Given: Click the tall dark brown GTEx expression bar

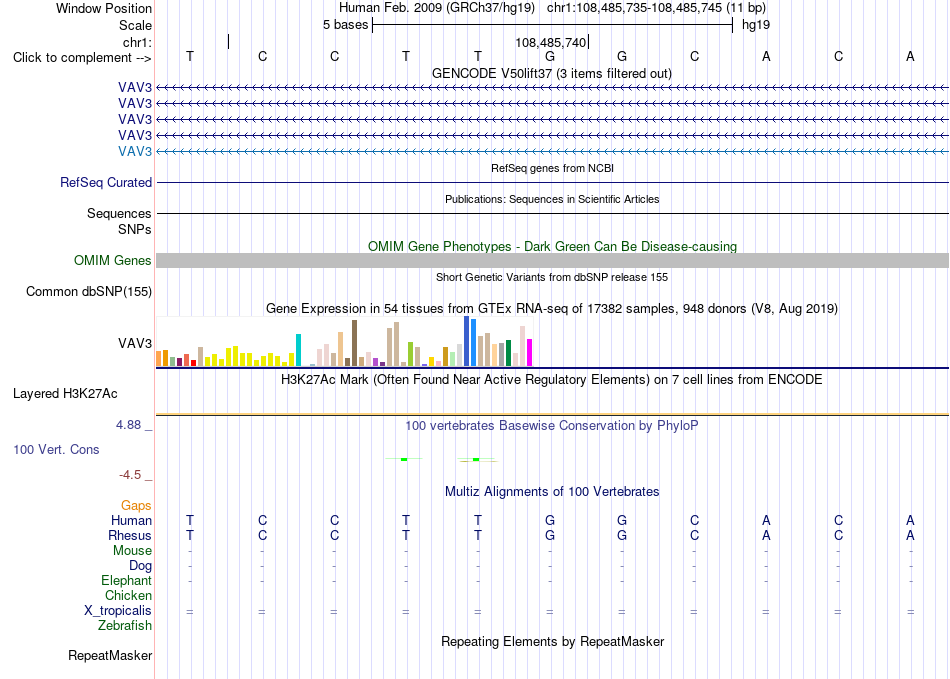Looking at the screenshot, I should coord(354,343).
